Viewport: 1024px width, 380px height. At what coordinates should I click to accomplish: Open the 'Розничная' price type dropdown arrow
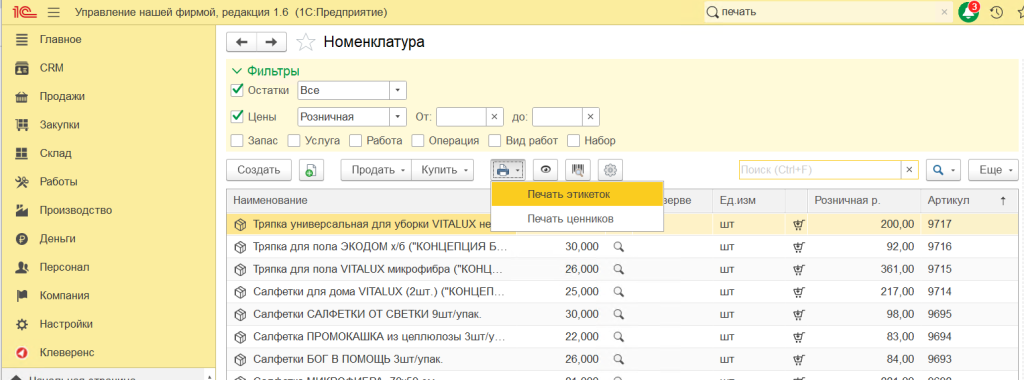coord(398,117)
